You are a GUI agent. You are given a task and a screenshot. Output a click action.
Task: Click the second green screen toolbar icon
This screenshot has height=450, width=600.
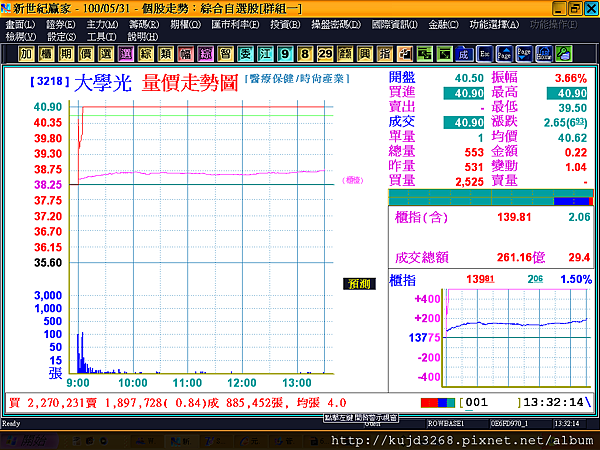point(444,54)
